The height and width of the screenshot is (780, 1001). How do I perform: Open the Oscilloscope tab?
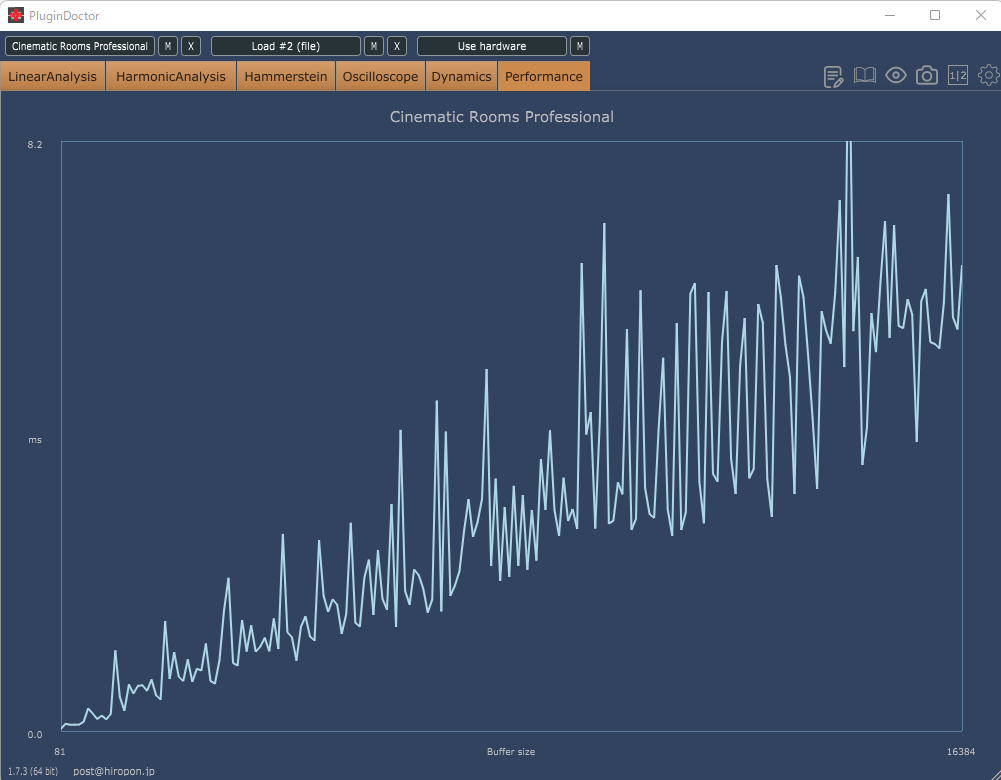click(380, 77)
